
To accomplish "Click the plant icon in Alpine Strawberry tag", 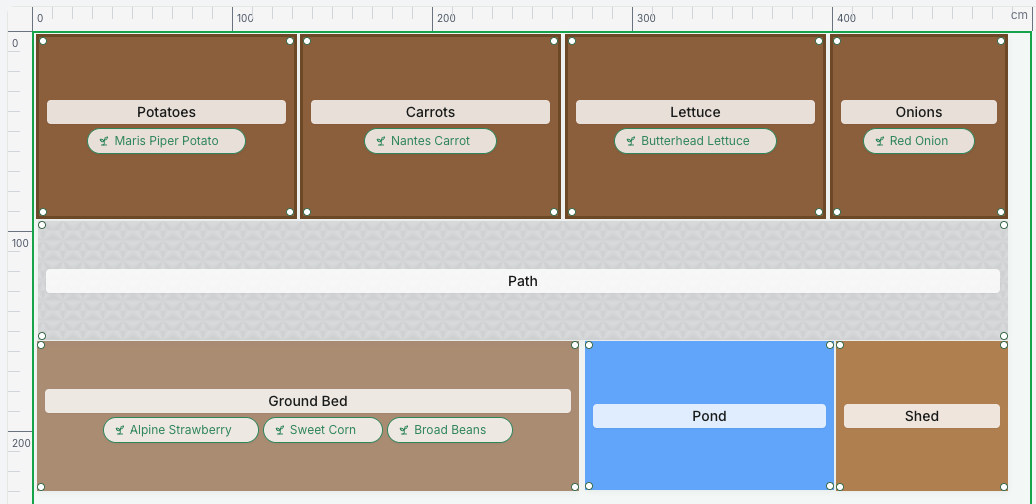I will 120,430.
